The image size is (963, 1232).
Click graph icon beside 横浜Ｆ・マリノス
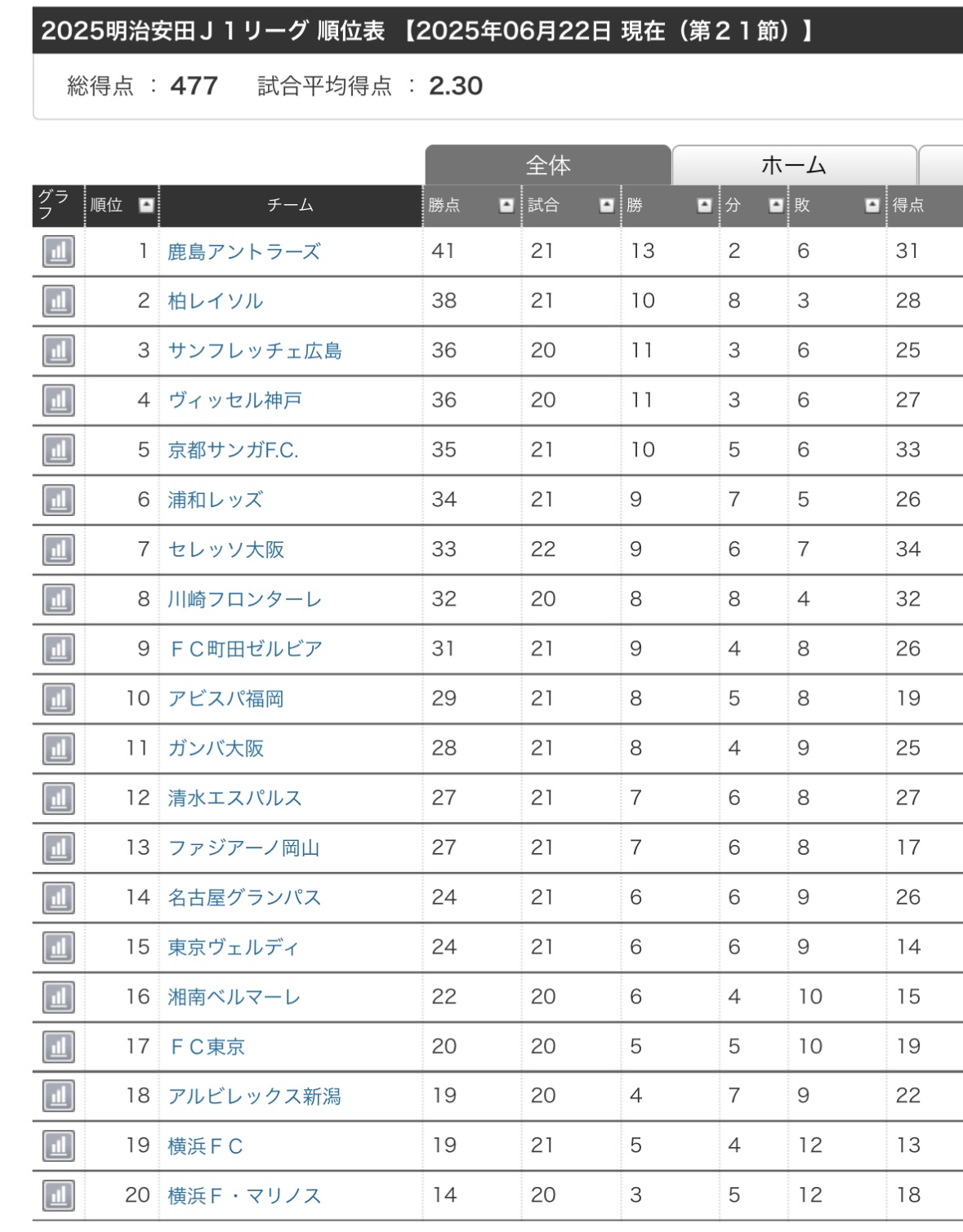point(58,1196)
